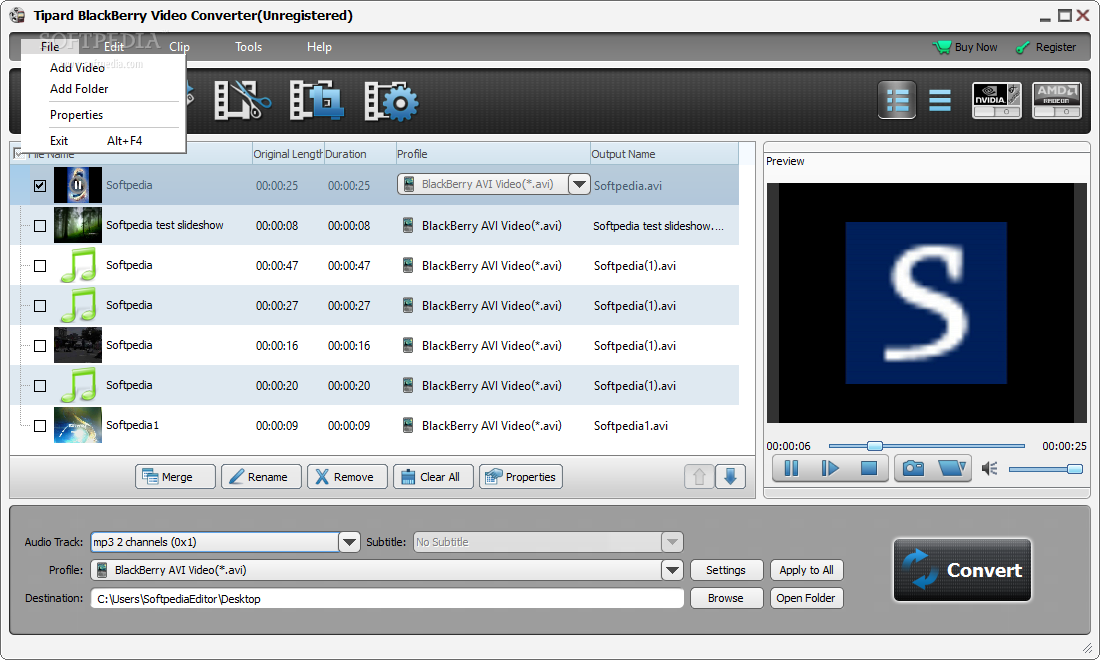The image size is (1100, 660).
Task: Choose Add Video from File menu
Action: tap(77, 68)
